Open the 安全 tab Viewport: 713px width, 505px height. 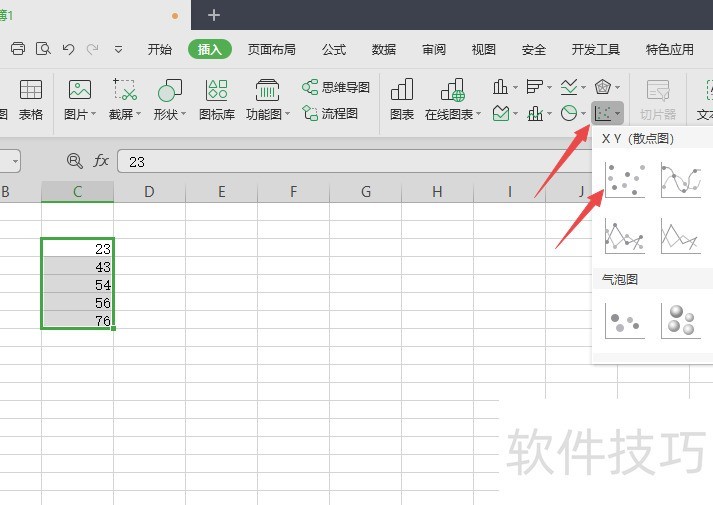(x=533, y=49)
